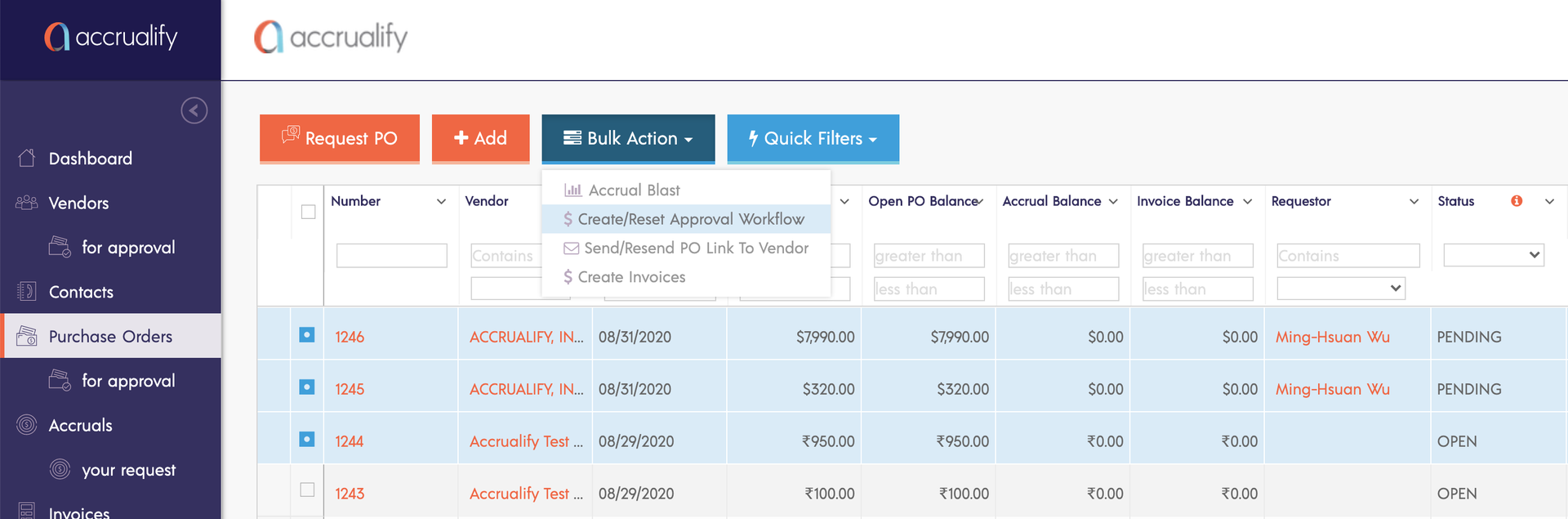Click Open PO Balance less than field

click(x=929, y=289)
